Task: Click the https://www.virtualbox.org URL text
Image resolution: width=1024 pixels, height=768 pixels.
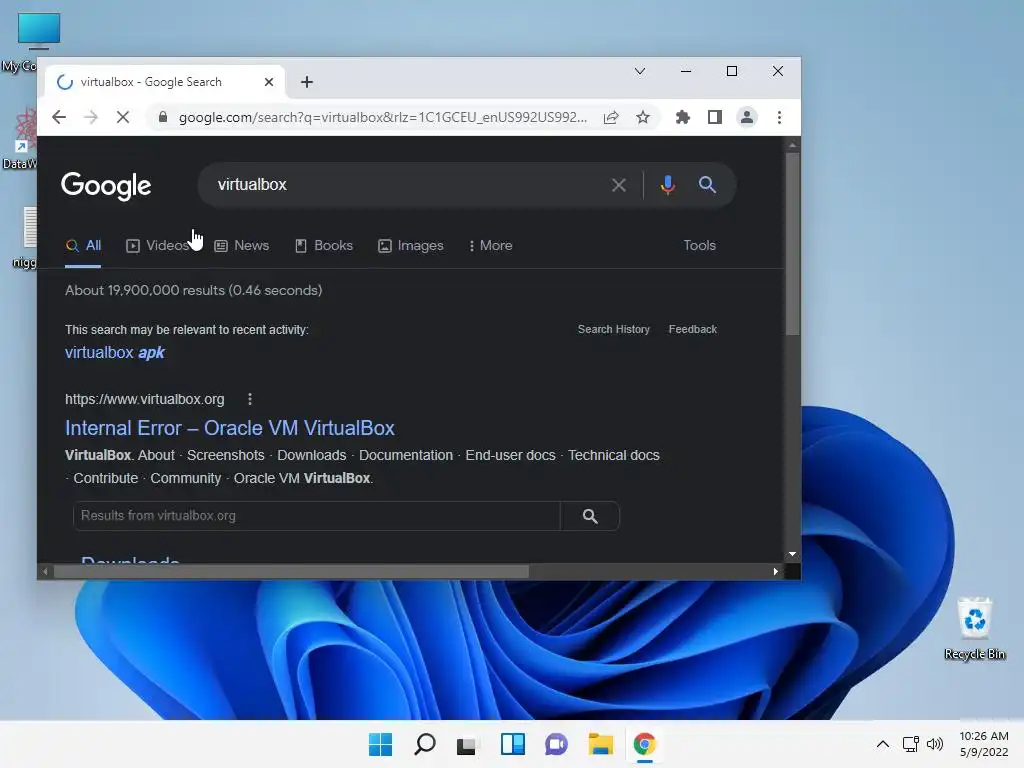Action: (144, 399)
